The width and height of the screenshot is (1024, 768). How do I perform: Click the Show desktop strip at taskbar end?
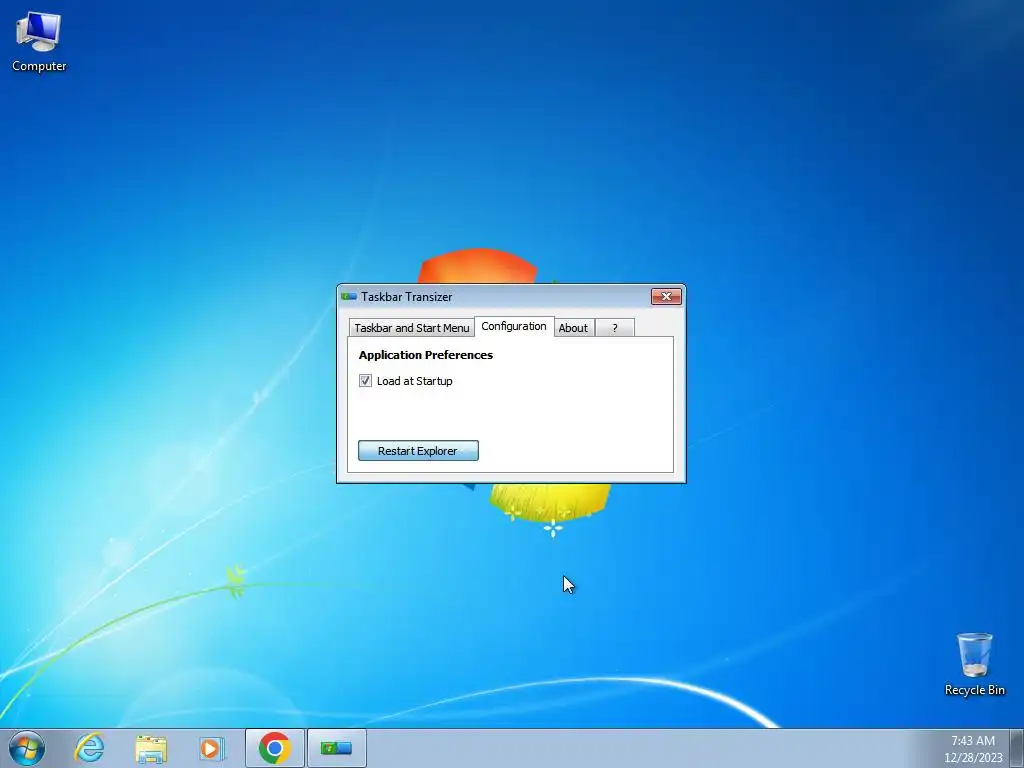coord(1017,748)
